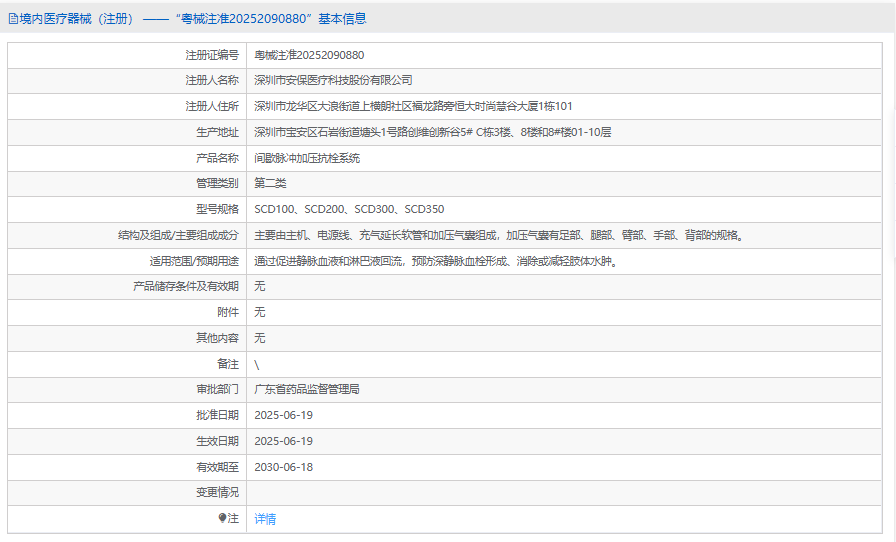Click the structure text starting 主要由主机
The width and height of the screenshot is (896, 542).
(x=501, y=235)
